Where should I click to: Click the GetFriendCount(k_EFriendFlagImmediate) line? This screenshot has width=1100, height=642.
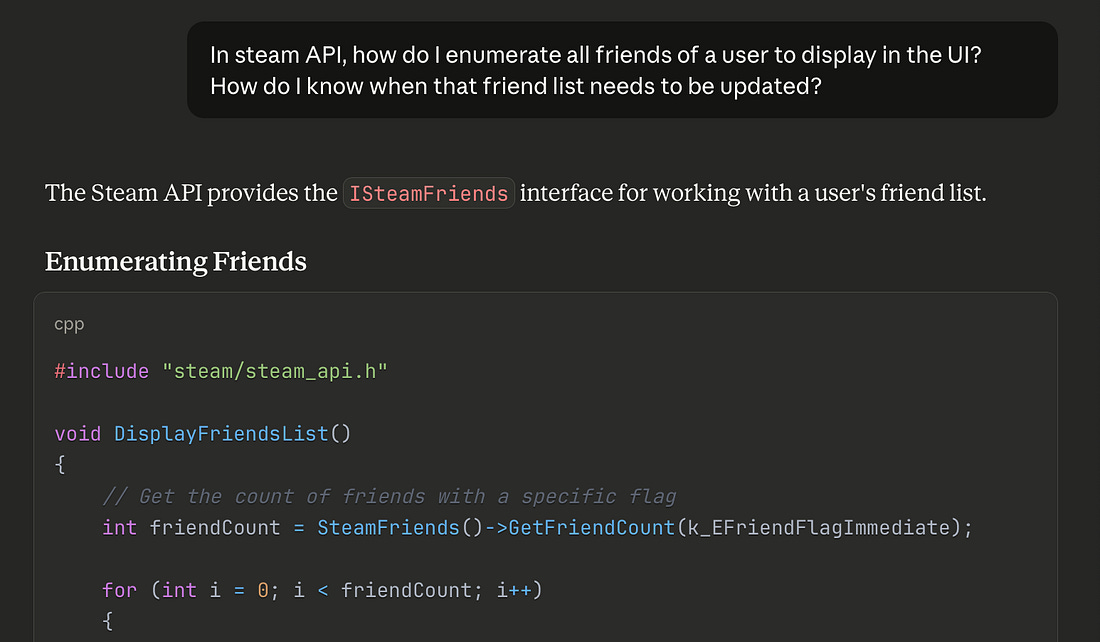[x=537, y=528]
